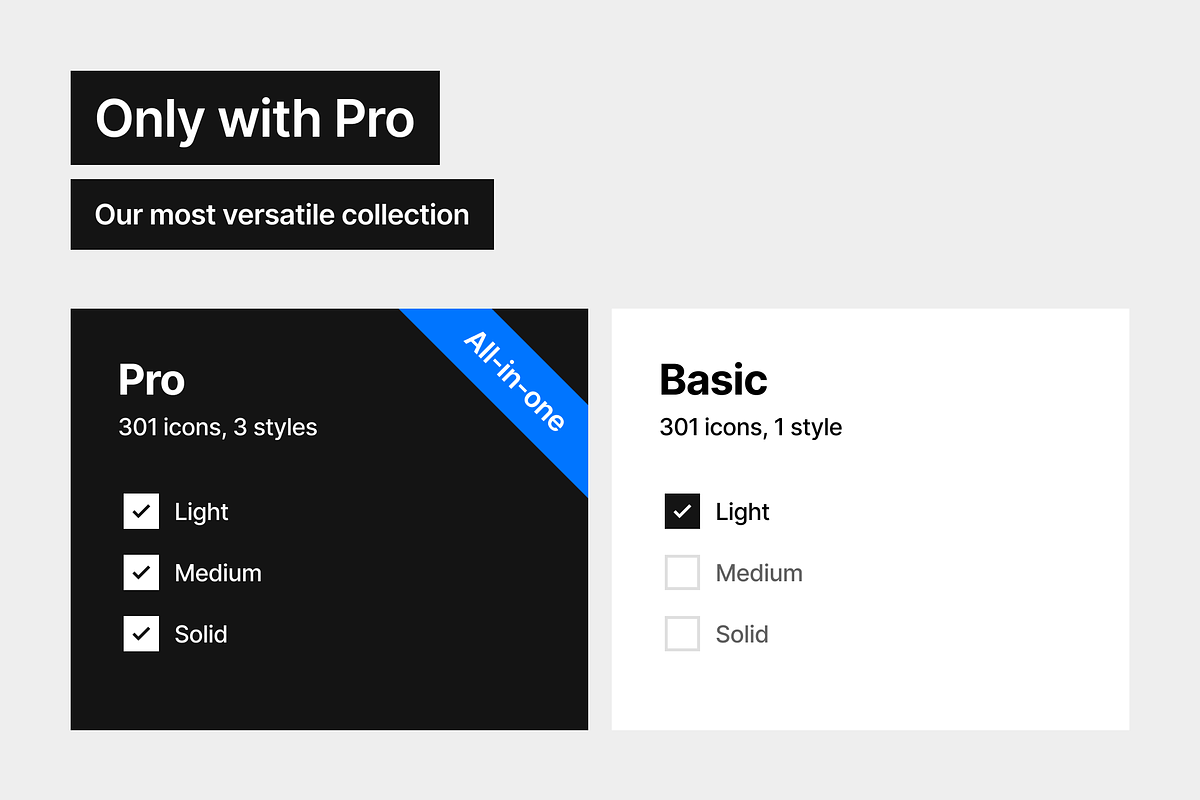This screenshot has height=800, width=1200.
Task: Click the Light label in the Basic card
Action: pos(742,512)
